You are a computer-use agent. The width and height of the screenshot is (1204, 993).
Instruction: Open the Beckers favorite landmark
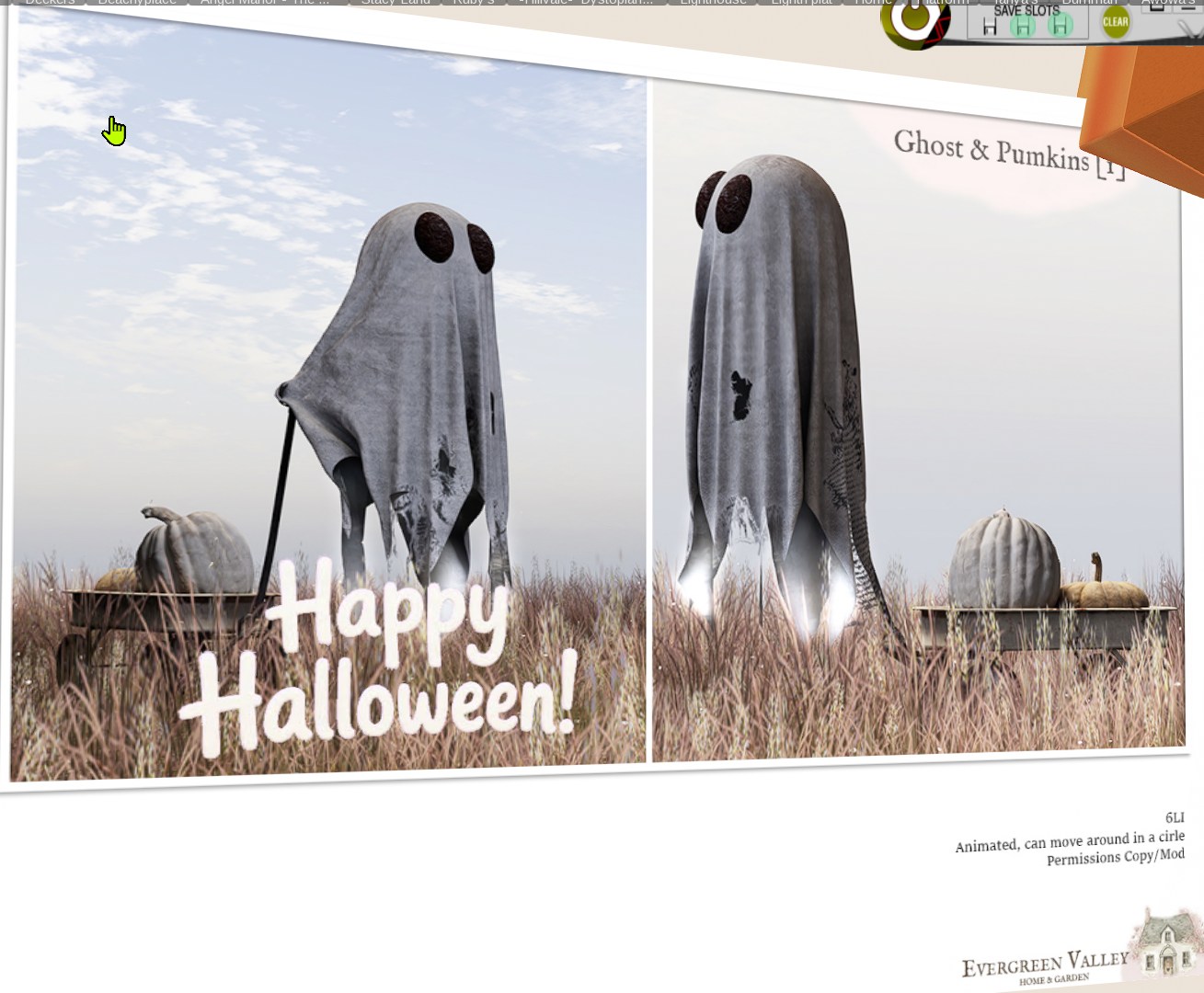[x=50, y=3]
